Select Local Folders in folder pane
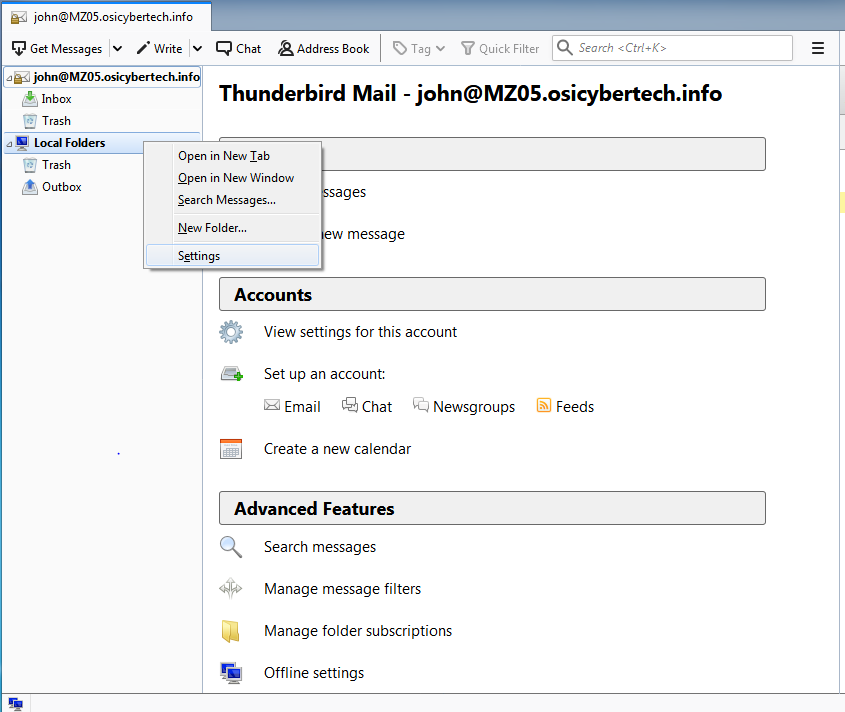 (x=70, y=143)
